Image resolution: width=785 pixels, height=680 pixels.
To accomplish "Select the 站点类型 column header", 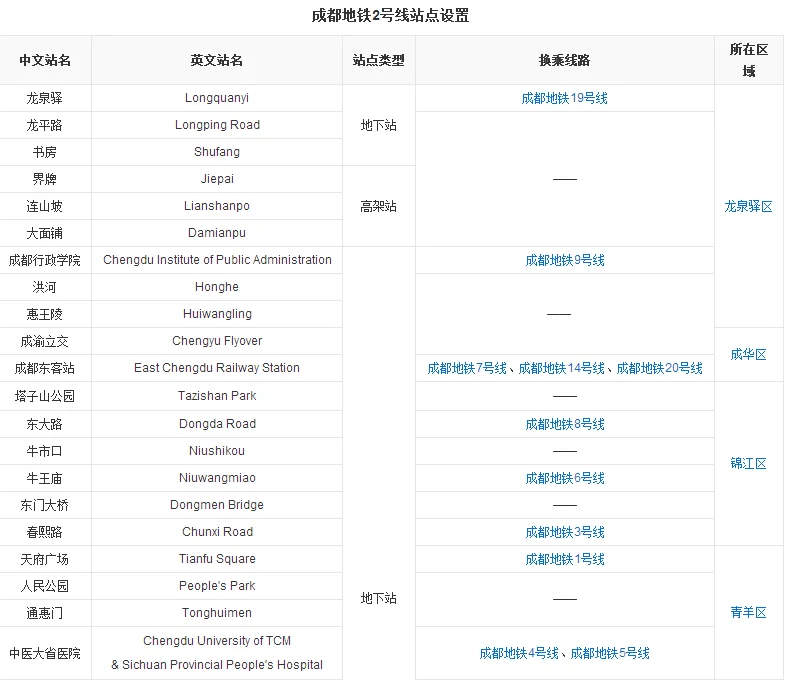I will coord(378,60).
